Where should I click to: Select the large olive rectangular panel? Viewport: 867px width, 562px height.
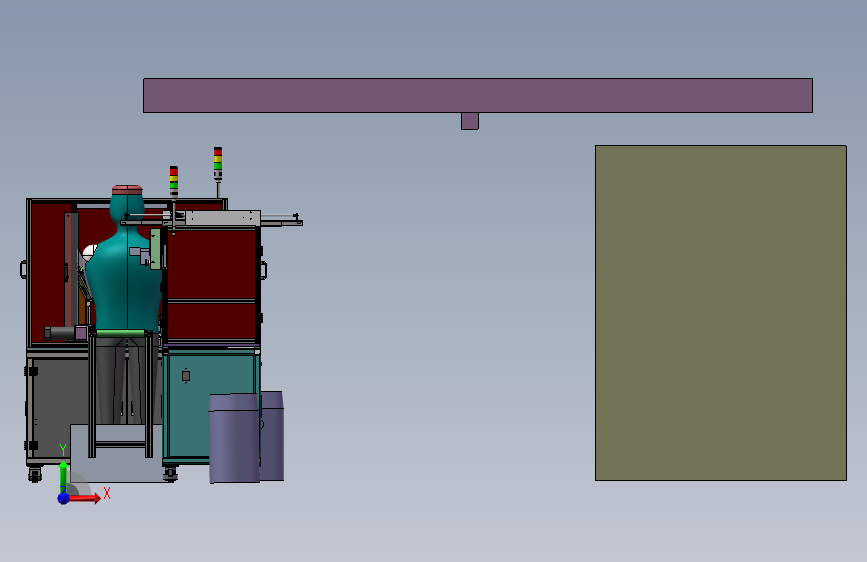coord(720,313)
